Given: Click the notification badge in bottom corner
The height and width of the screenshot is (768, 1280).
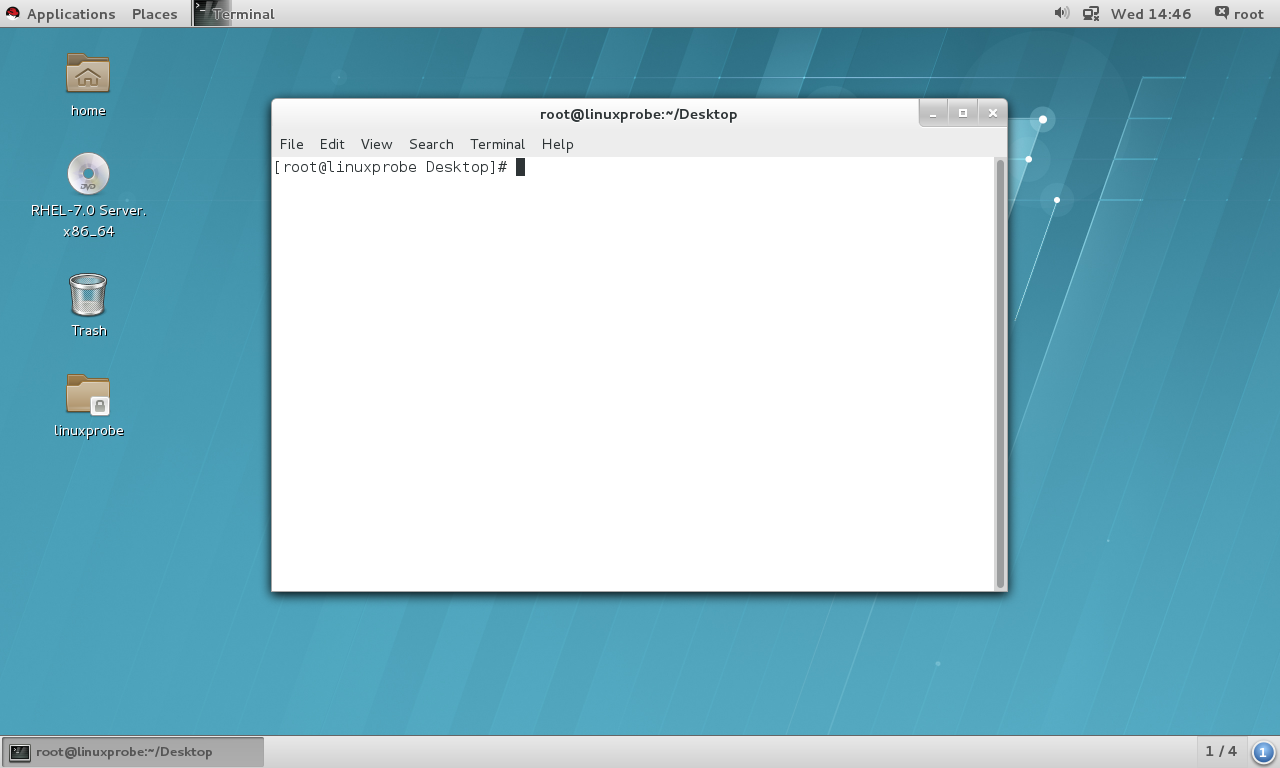Looking at the screenshot, I should [x=1263, y=752].
